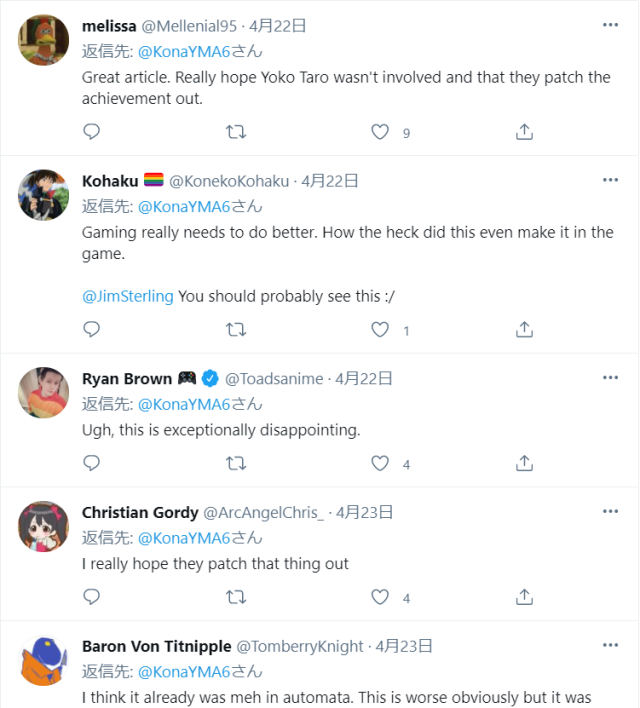Reply to Kohaku's tweet

click(x=91, y=329)
